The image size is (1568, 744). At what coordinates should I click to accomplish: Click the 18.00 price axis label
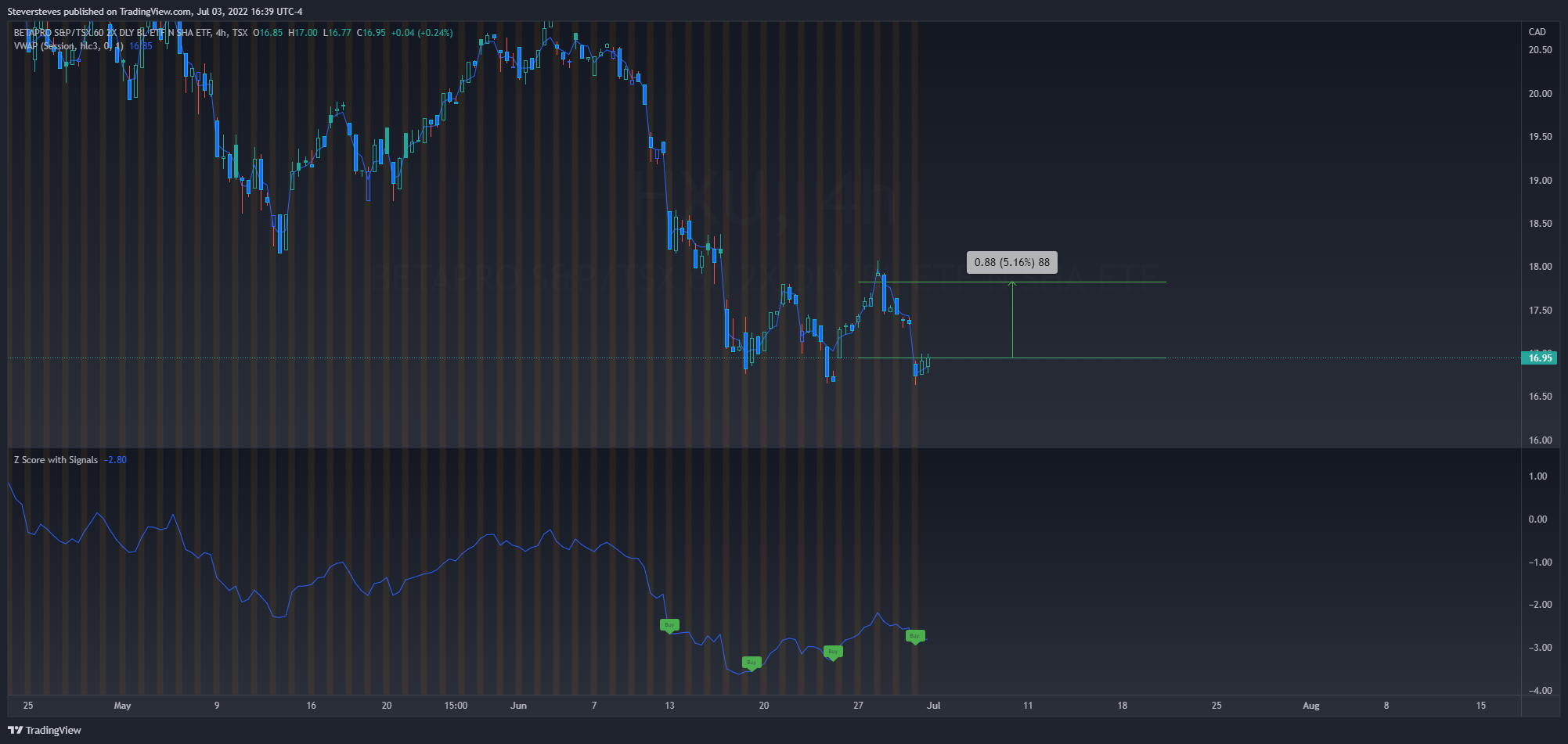click(1540, 267)
